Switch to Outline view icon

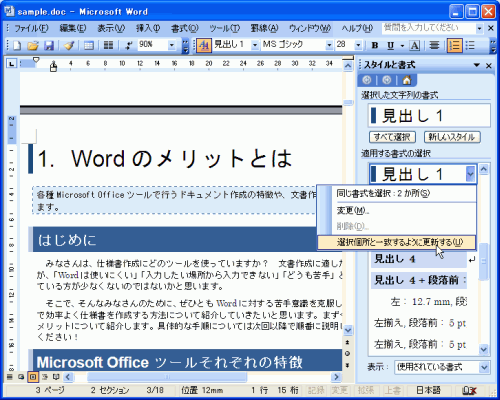click(x=45, y=377)
